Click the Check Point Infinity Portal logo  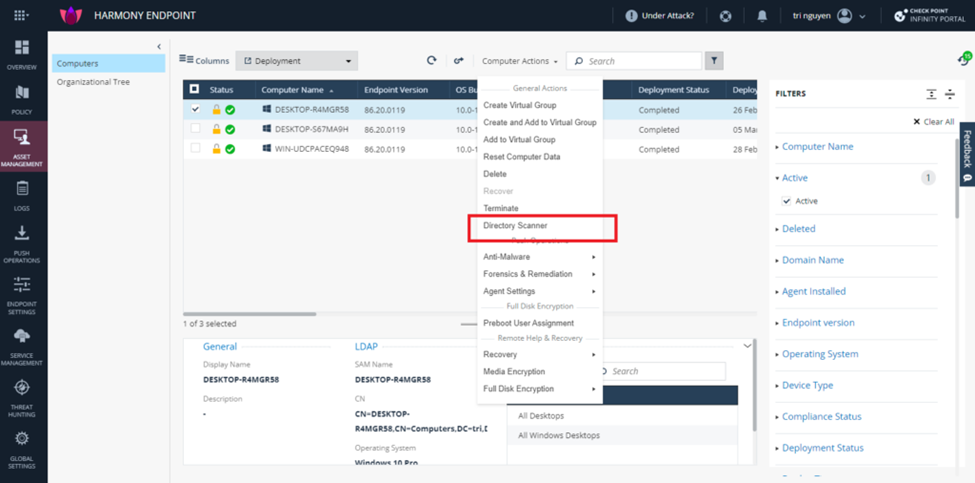(930, 16)
